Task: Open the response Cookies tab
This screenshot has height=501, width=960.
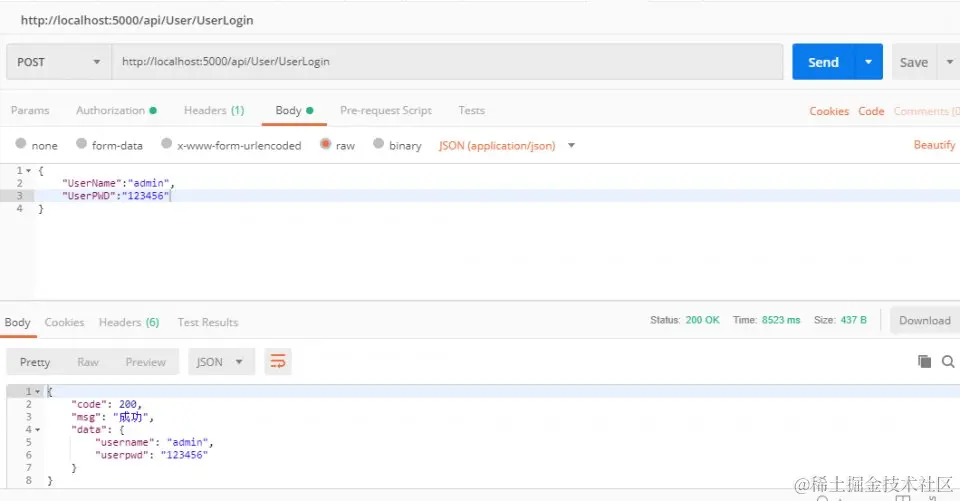Action: click(x=64, y=322)
